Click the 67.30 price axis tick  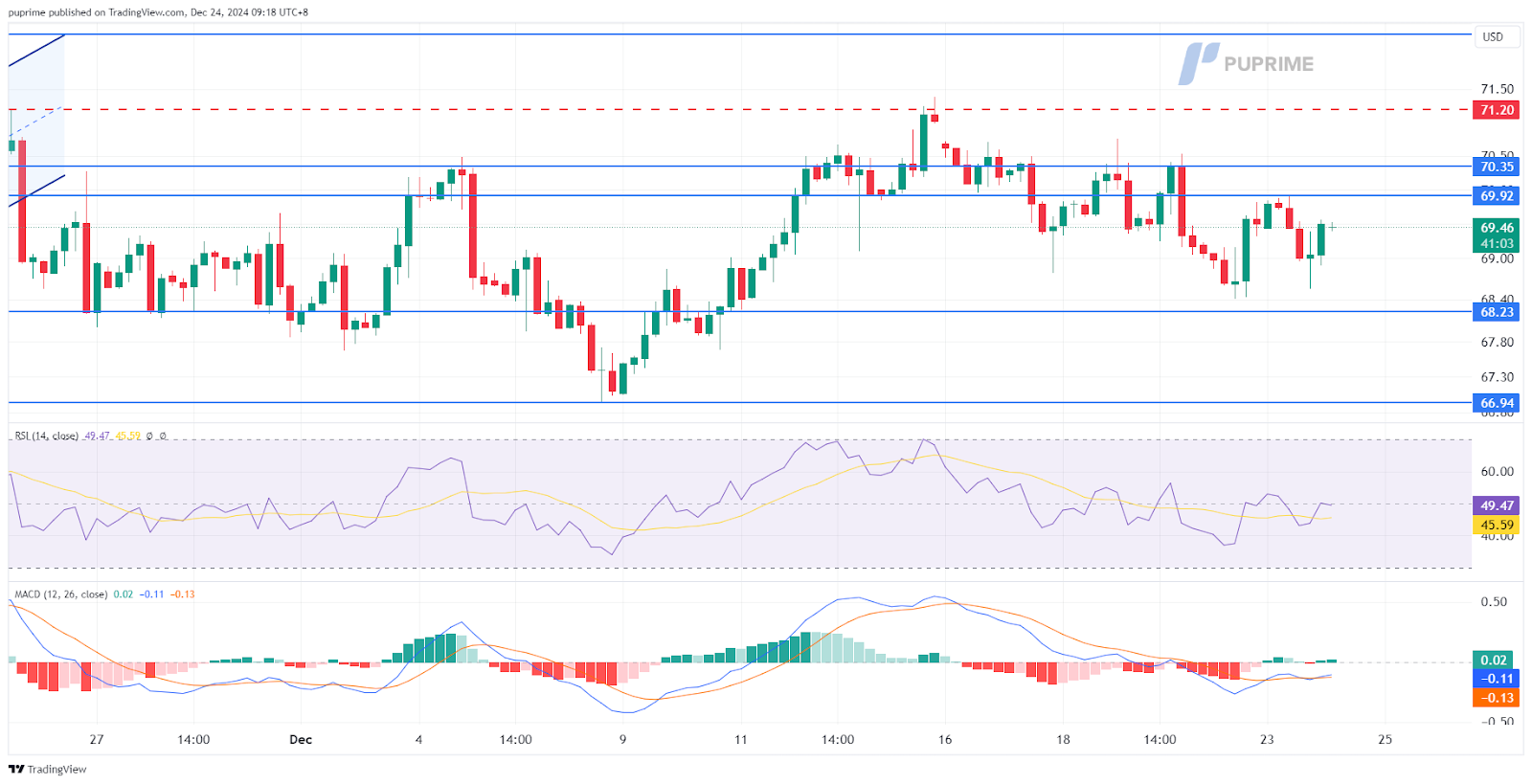pos(1497,377)
